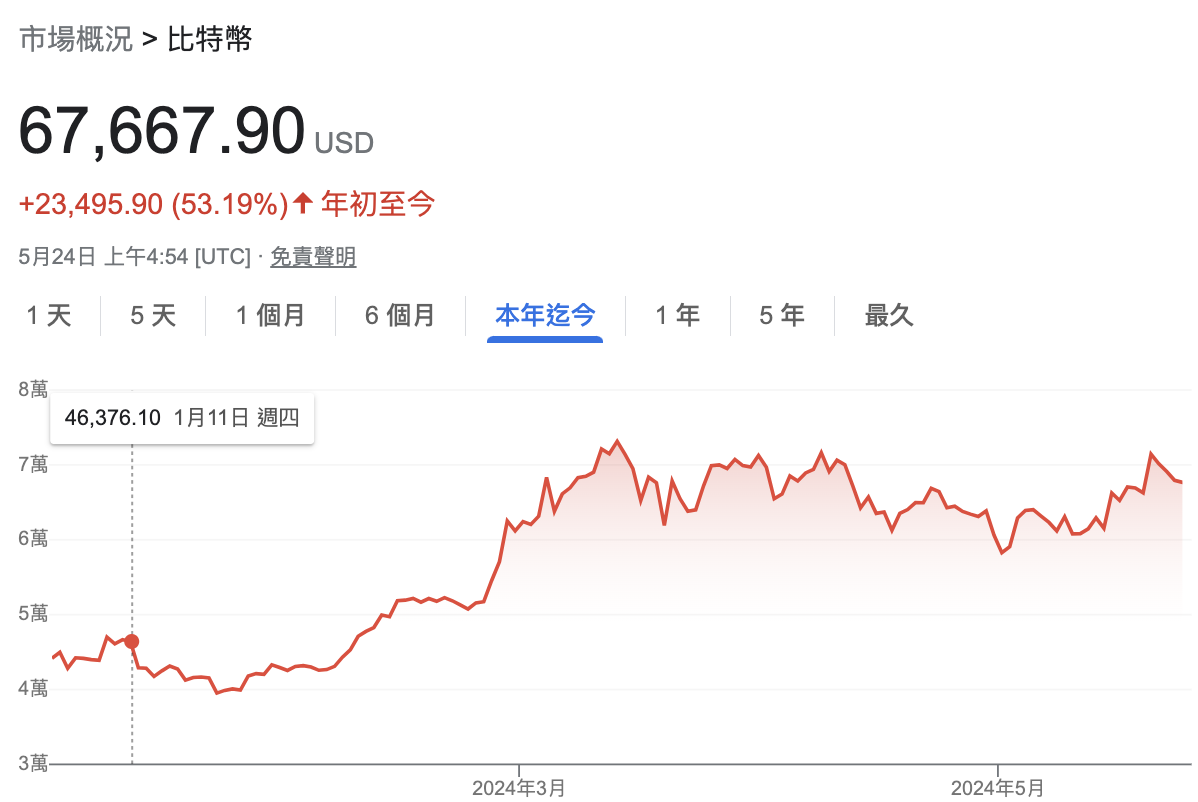Select the 5年 range option
Image resolution: width=1198 pixels, height=802 pixels.
781,315
